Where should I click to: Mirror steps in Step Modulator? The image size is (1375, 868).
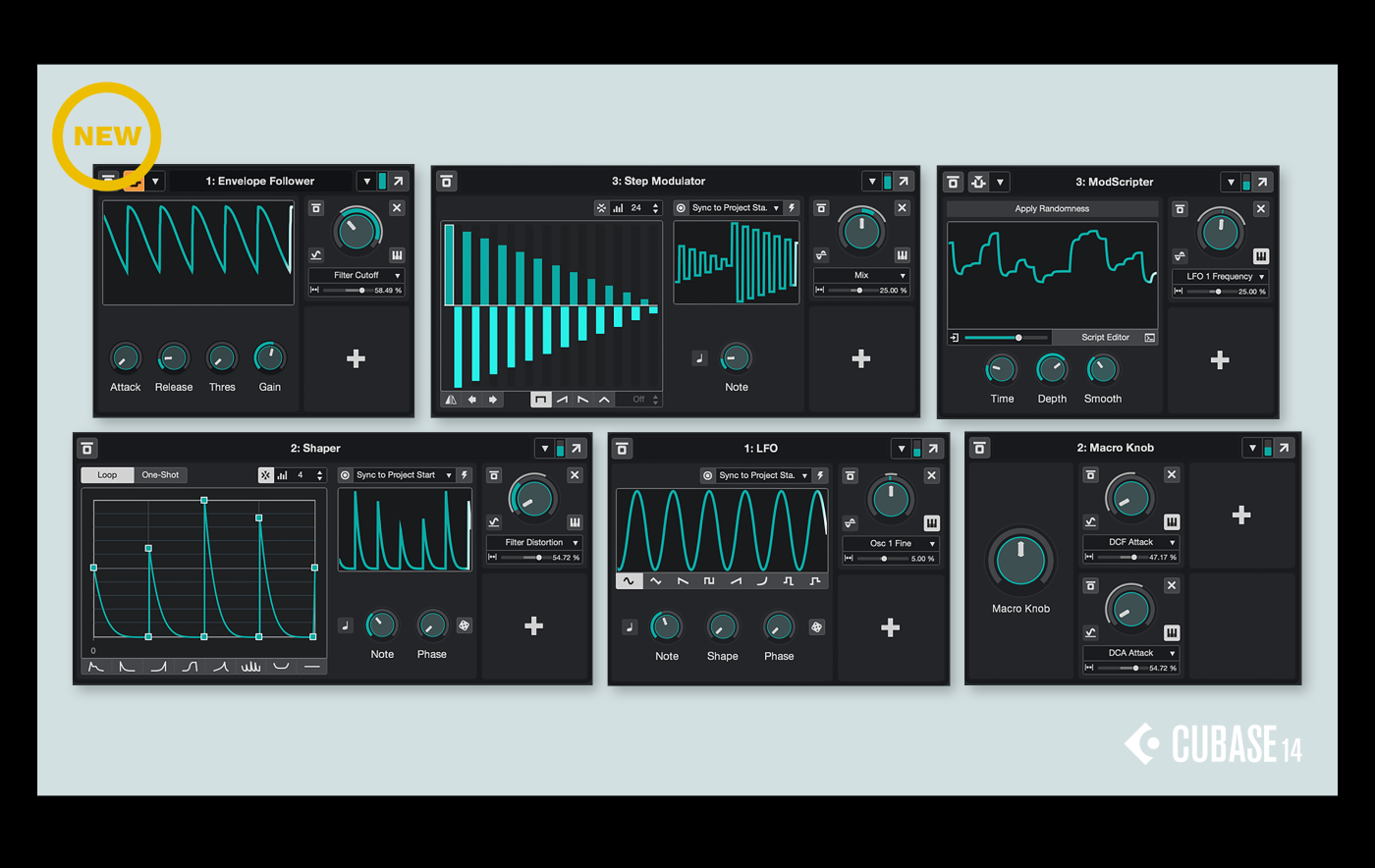[x=451, y=400]
